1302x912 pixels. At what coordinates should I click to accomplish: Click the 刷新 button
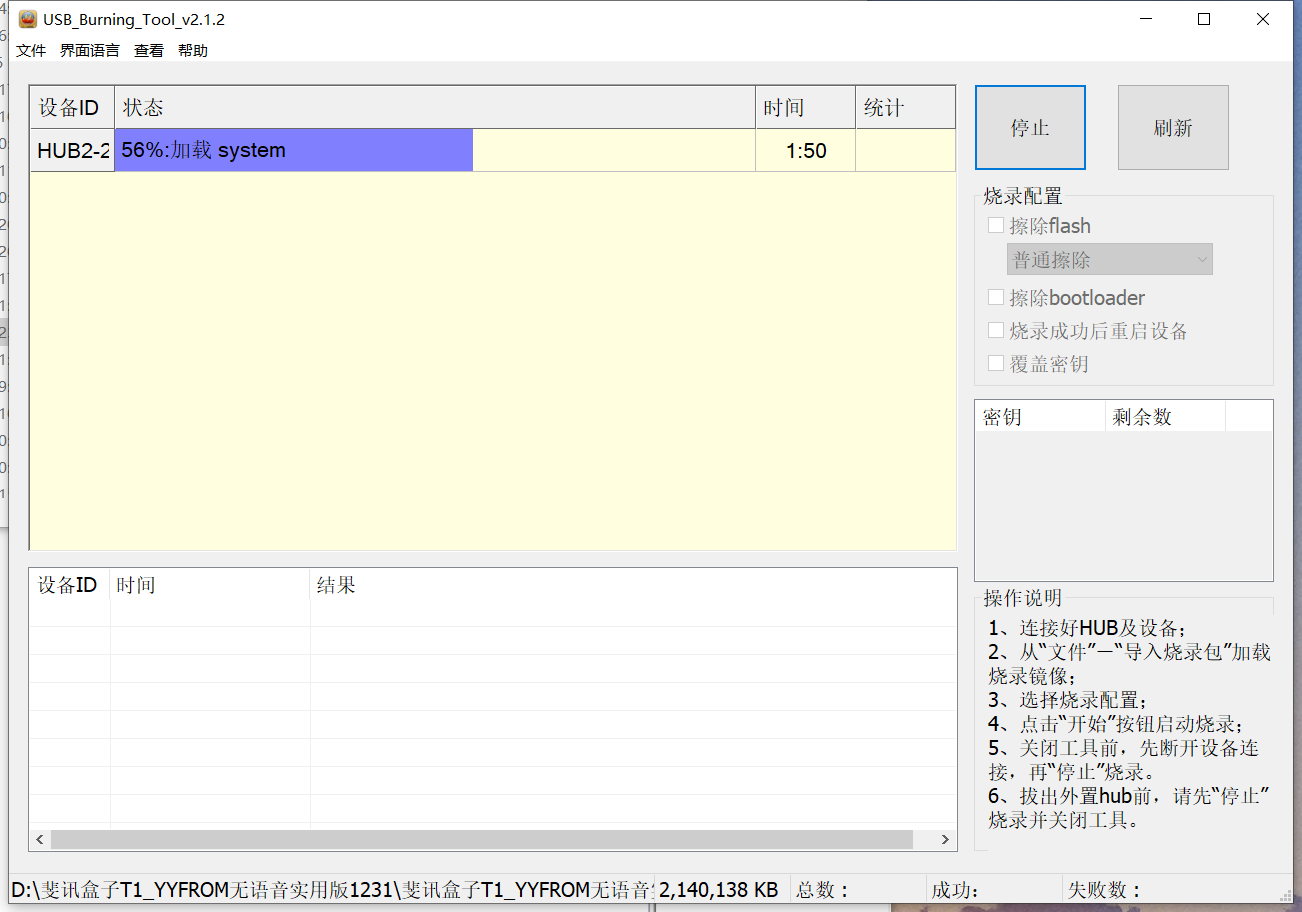click(1173, 128)
